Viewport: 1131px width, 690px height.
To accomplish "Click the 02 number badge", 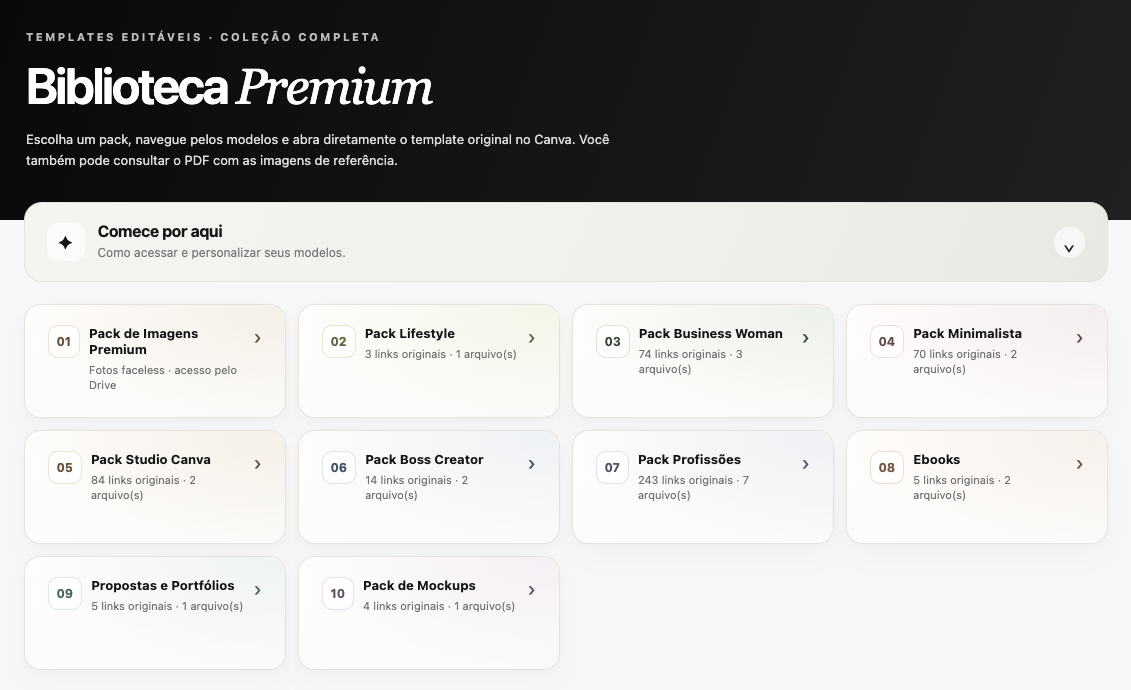I will click(x=338, y=341).
